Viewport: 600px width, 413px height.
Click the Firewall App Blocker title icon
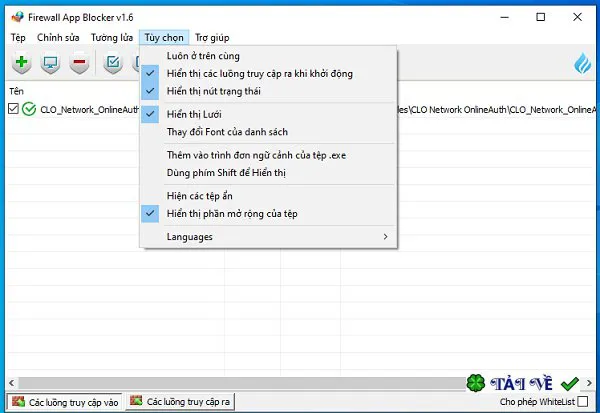(x=17, y=17)
